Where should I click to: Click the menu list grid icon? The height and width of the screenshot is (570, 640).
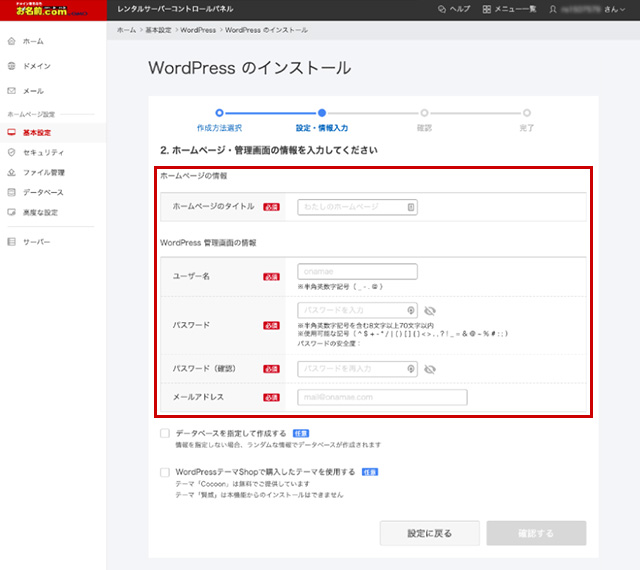point(487,9)
